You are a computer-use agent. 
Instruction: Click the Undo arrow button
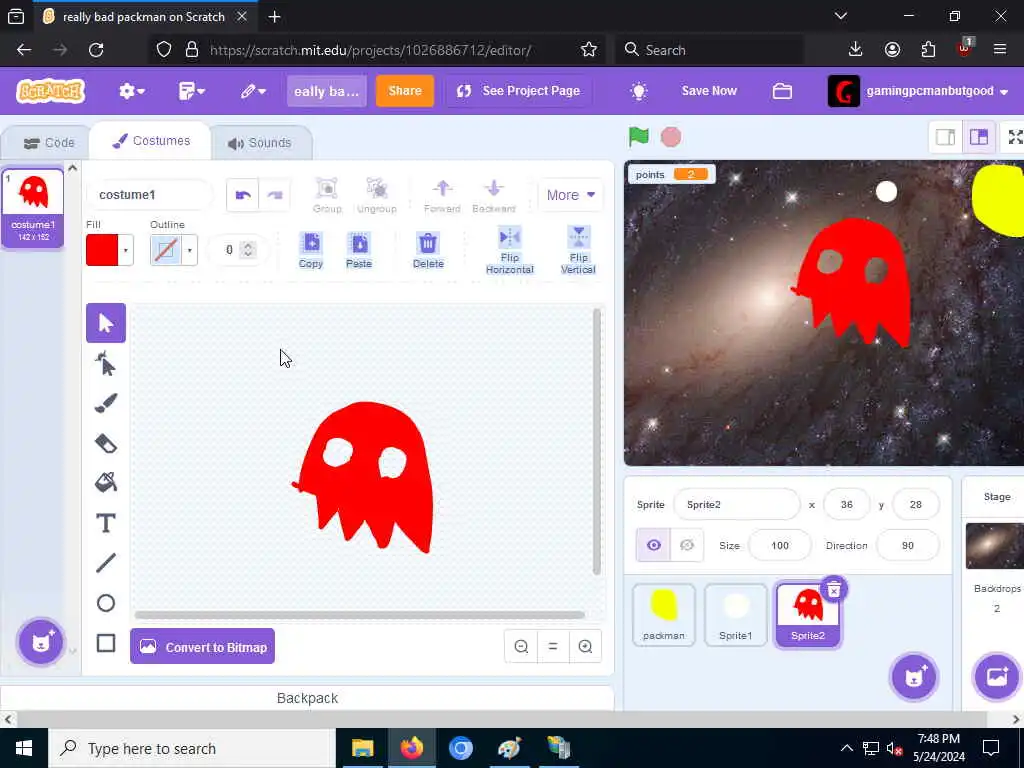coord(243,195)
